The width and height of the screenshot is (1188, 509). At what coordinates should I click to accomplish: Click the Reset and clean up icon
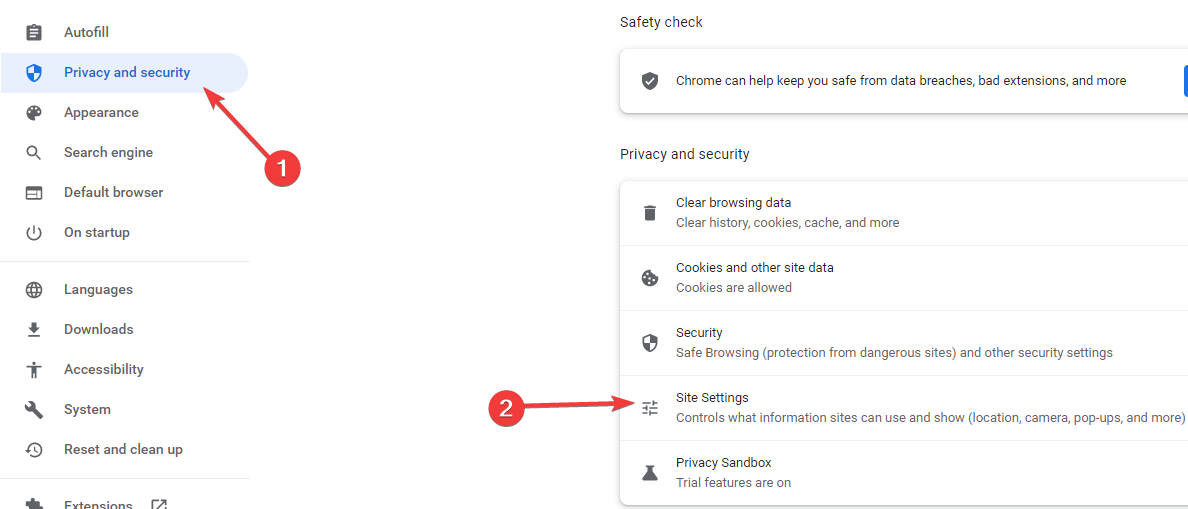[x=34, y=450]
